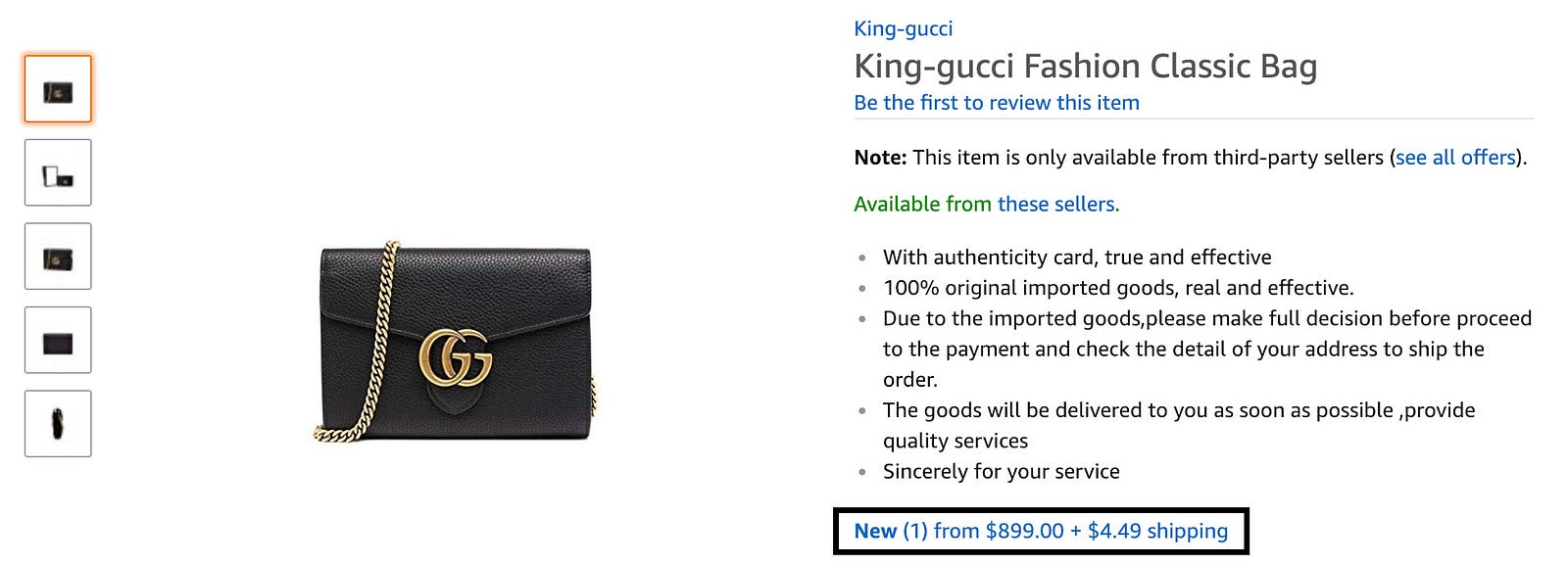
Task: Open New (1) from $899.00 offer link
Action: point(1041,531)
